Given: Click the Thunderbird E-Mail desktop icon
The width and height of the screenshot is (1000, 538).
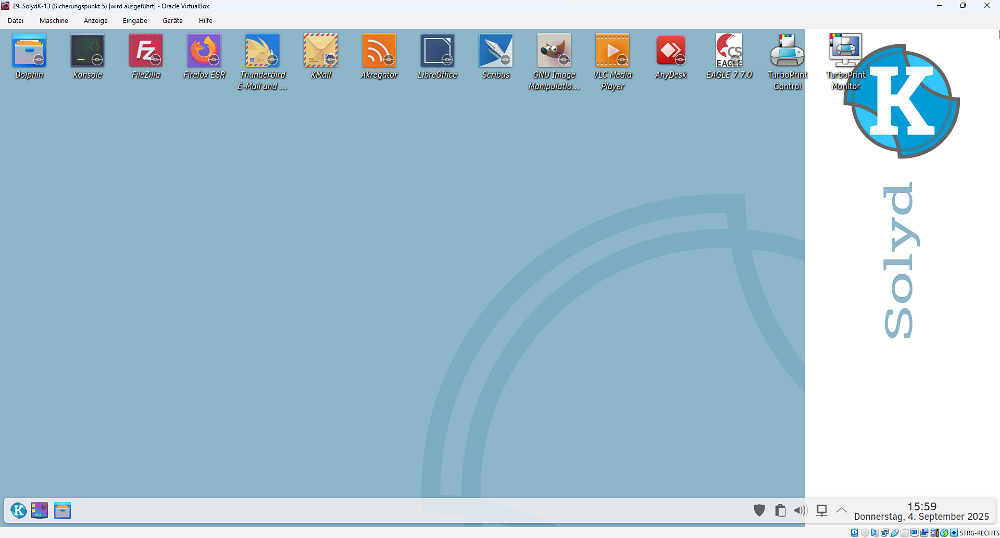Looking at the screenshot, I should pyautogui.click(x=262, y=51).
